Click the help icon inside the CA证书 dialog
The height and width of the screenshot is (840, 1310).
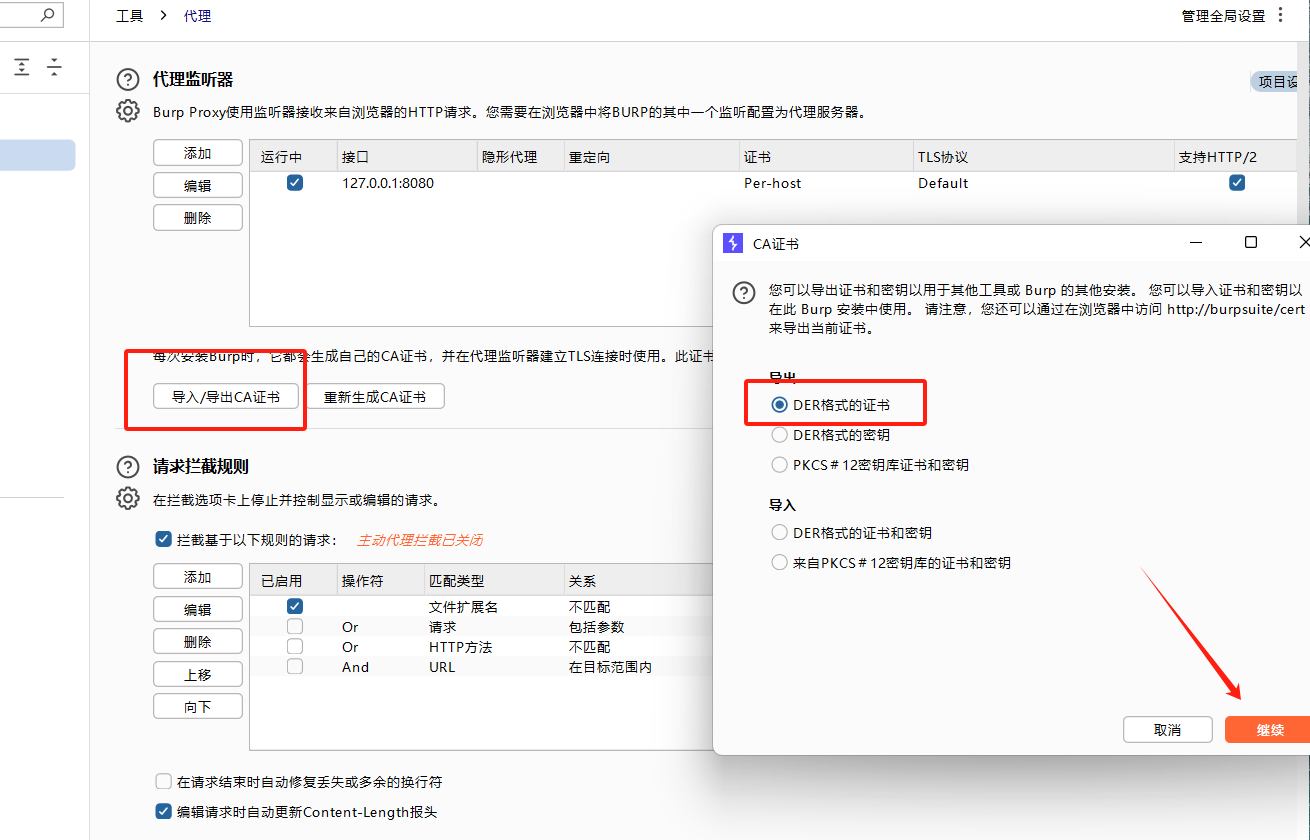pyautogui.click(x=744, y=293)
